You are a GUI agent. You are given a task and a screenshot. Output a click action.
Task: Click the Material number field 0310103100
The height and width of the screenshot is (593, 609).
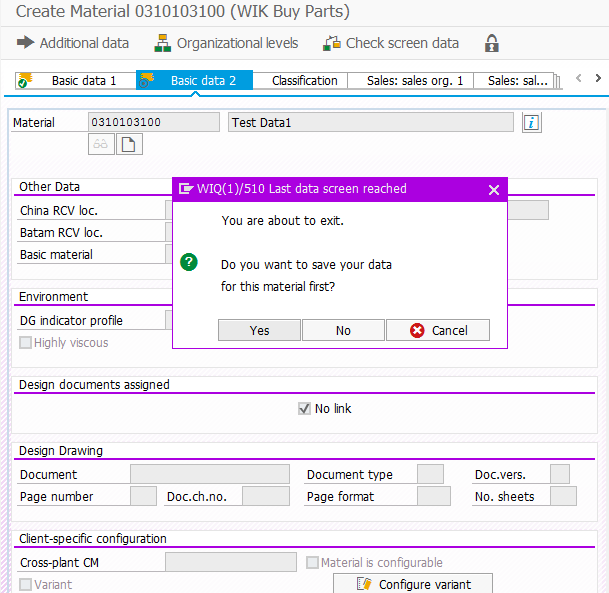click(x=154, y=122)
